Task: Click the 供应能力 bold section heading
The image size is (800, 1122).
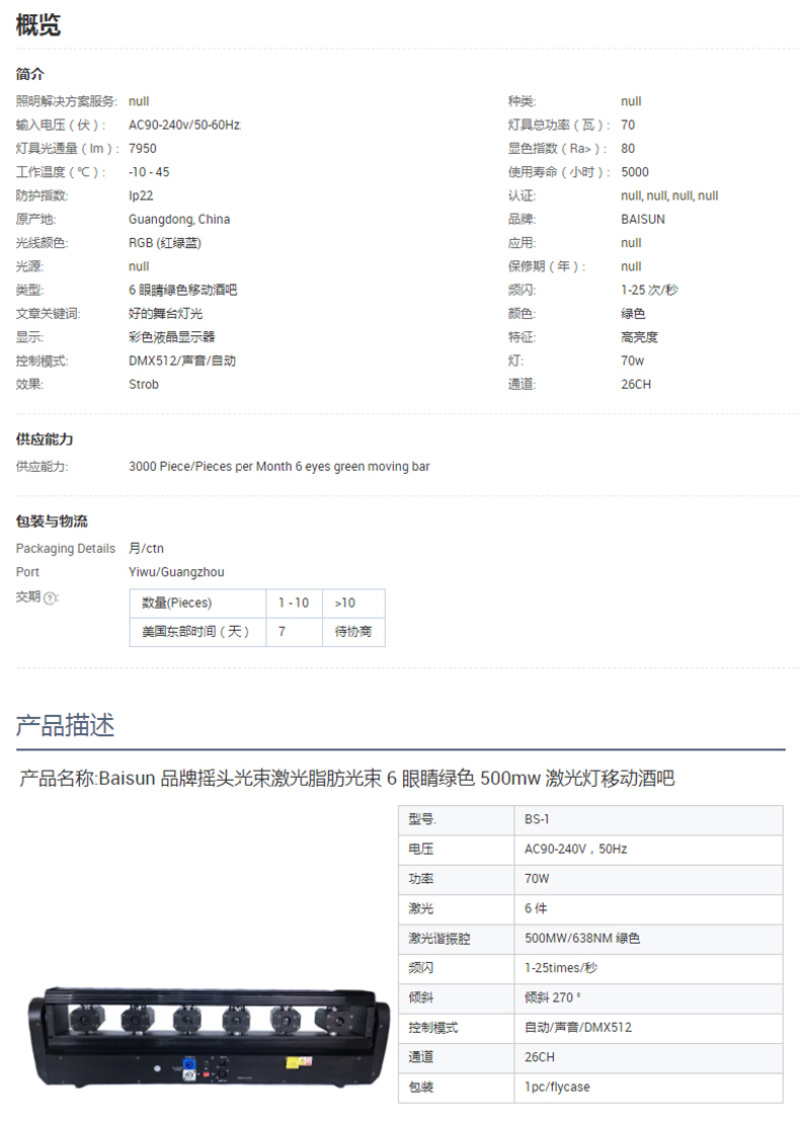Action: 44,439
